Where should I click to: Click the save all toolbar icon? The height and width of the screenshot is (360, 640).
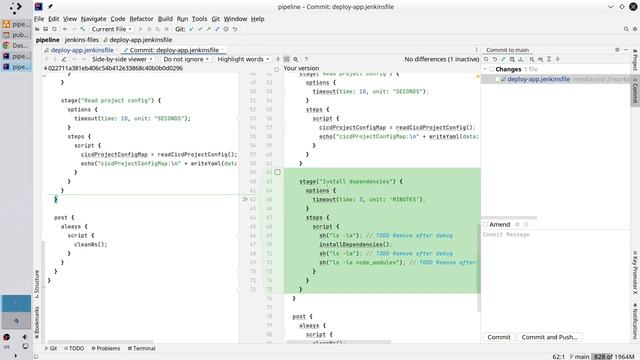(x=46, y=29)
